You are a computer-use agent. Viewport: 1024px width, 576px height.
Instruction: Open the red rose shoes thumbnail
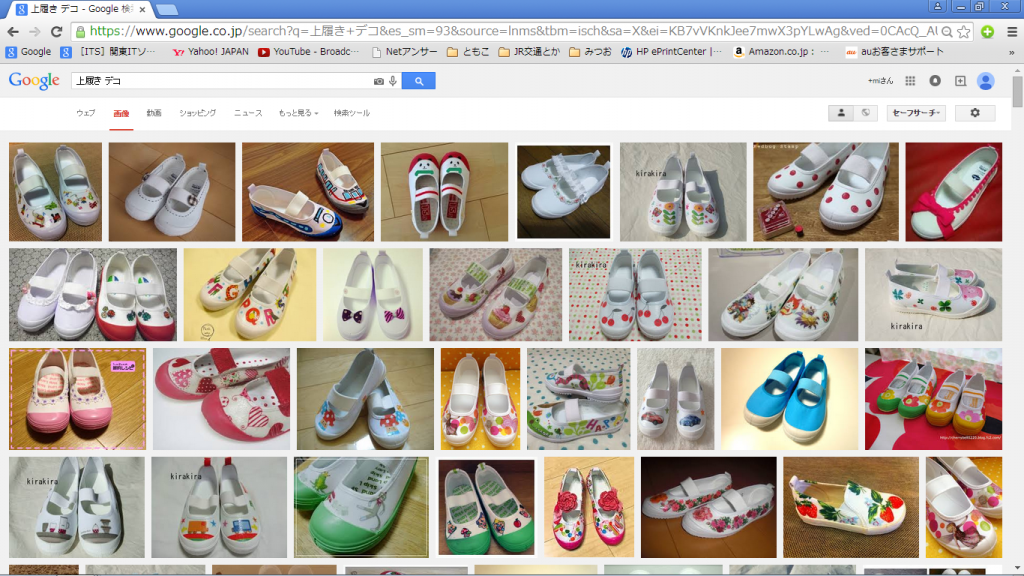pyautogui.click(x=589, y=507)
